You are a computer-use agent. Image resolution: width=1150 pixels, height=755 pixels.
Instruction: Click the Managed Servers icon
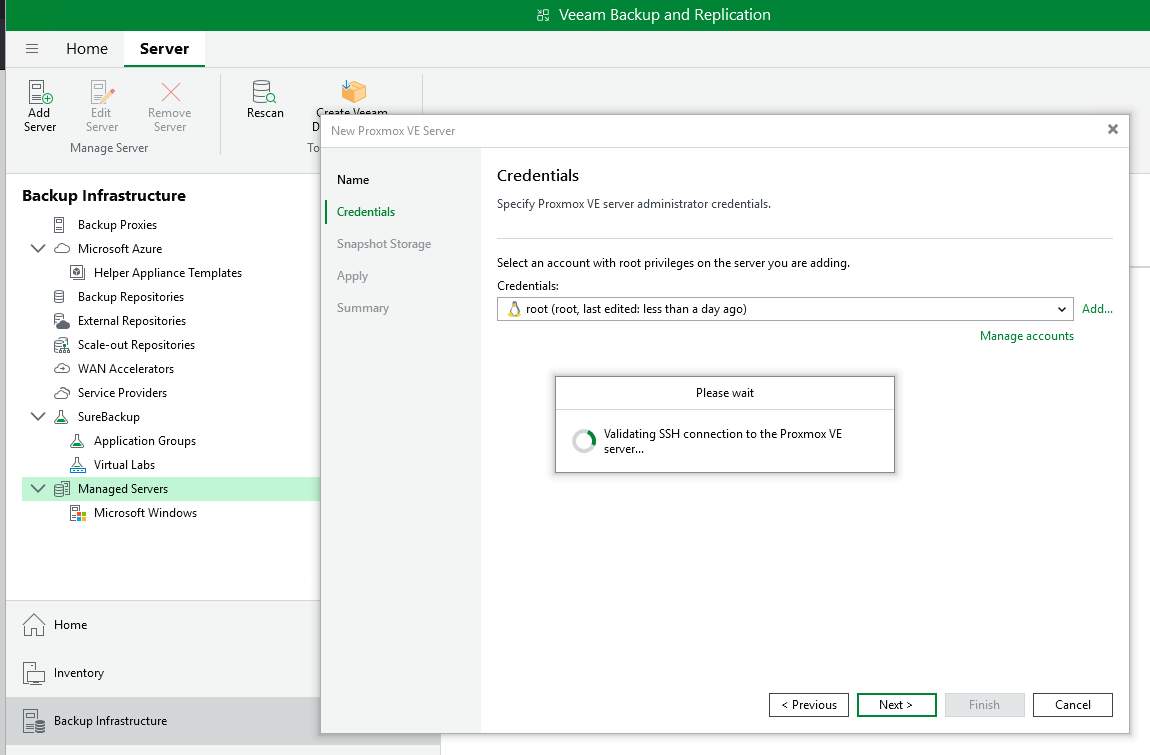tap(62, 489)
